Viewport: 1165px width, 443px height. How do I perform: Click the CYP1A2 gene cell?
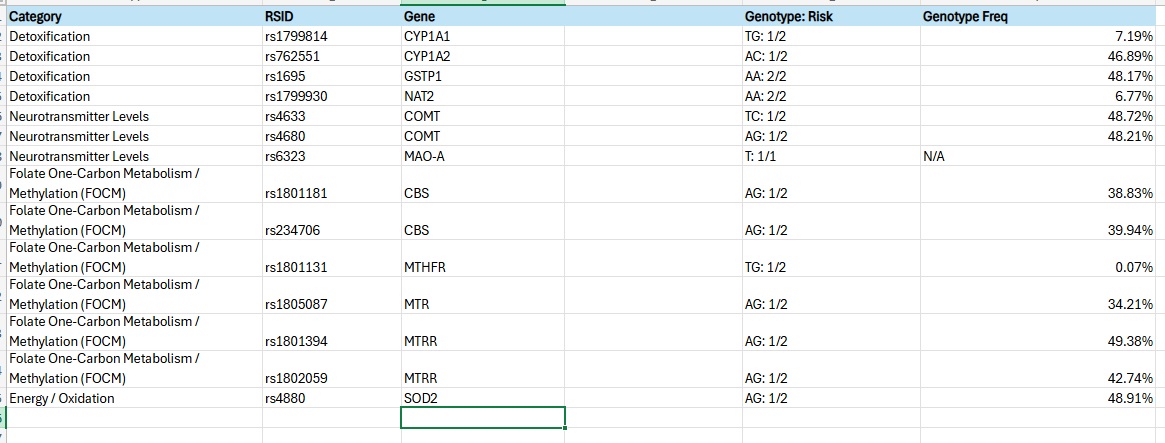(483, 56)
